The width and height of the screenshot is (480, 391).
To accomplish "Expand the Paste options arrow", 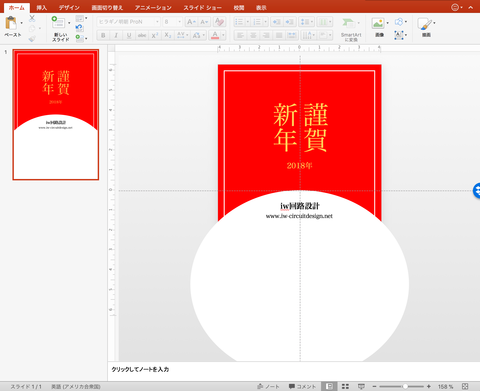I will (x=22, y=23).
